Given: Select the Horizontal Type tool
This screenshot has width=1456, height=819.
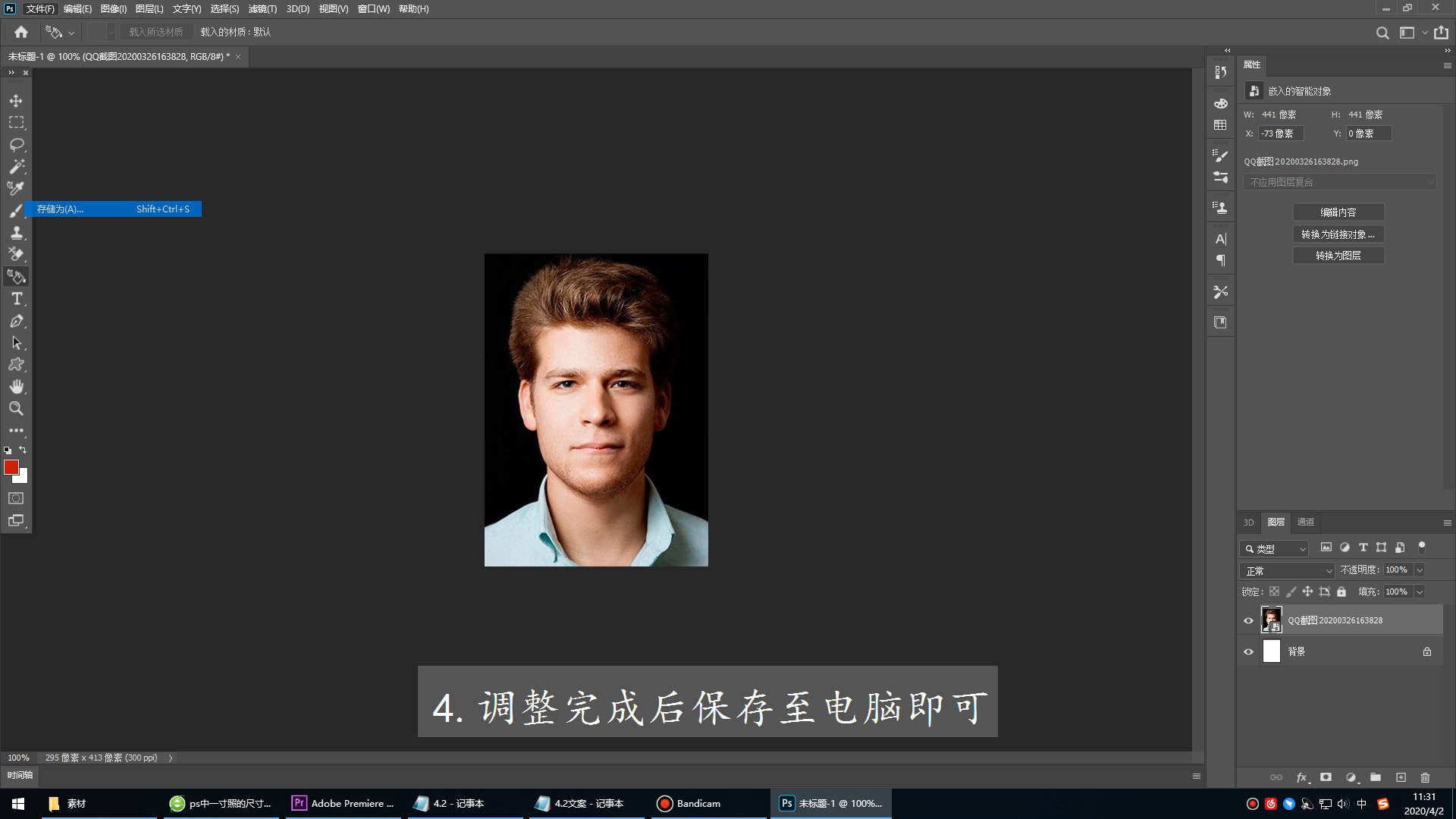Looking at the screenshot, I should pyautogui.click(x=16, y=299).
